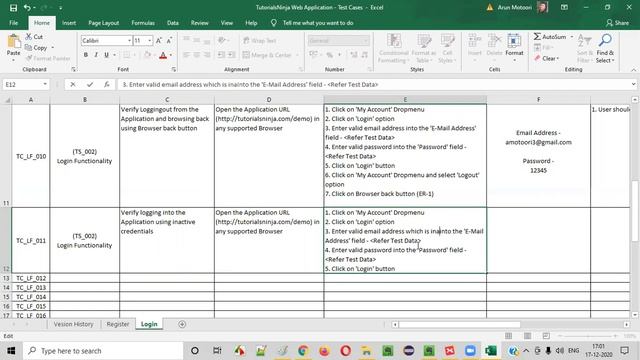Open Calibri font name dropdown
640x360 pixels.
point(129,40)
